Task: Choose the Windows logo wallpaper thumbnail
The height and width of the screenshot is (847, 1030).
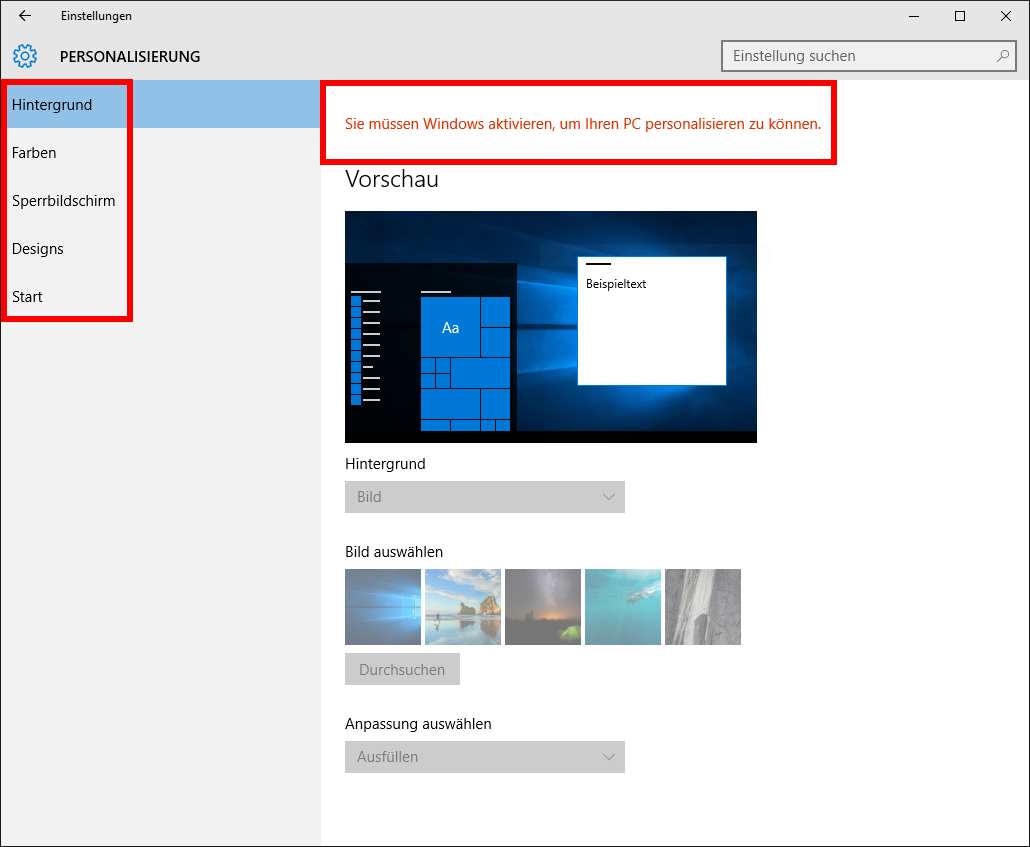Action: (383, 607)
